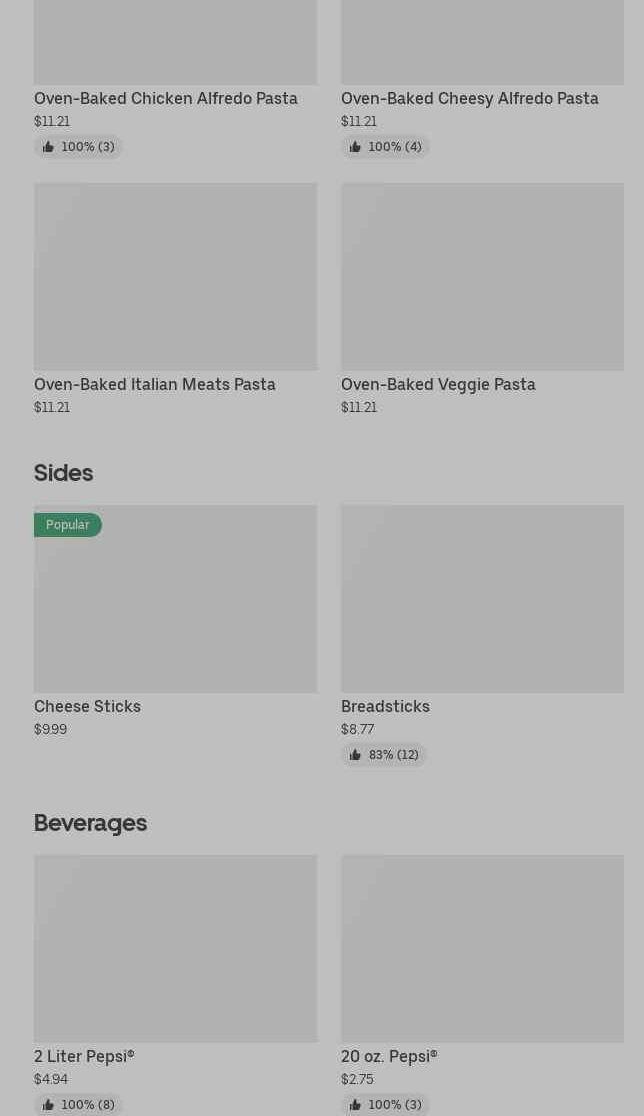The width and height of the screenshot is (644, 1116).
Task: Click thumbs-up icon under 20 oz. Pepsi
Action: (355, 1105)
